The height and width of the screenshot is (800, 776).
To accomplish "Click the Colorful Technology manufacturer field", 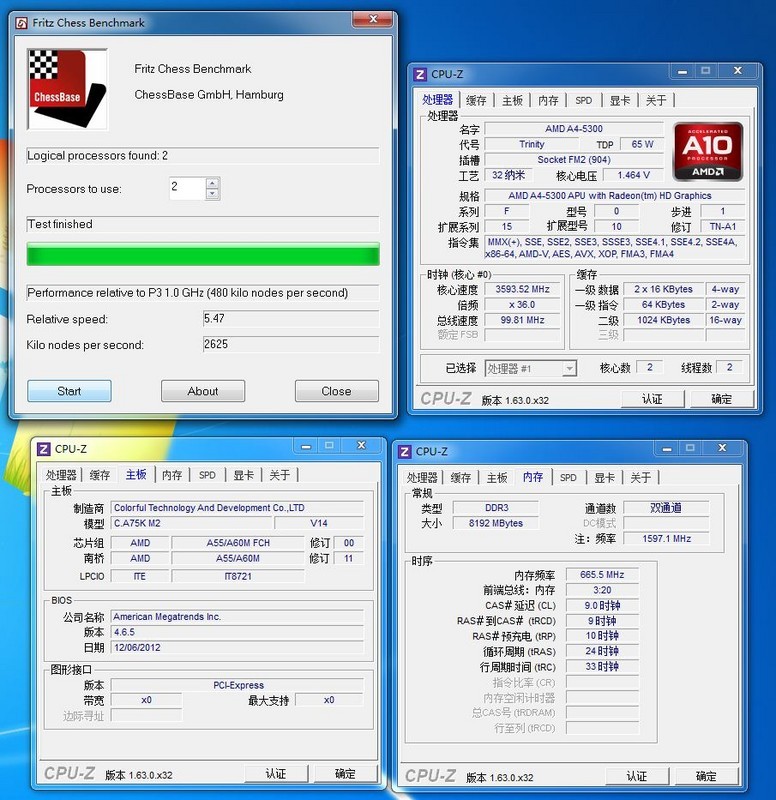I will tap(237, 508).
